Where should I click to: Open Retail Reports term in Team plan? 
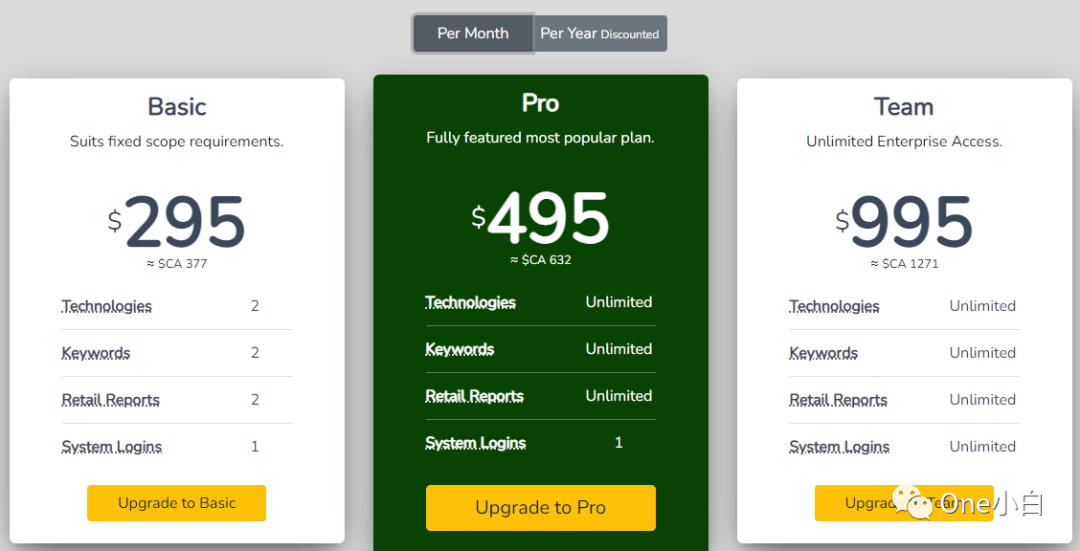click(x=839, y=400)
